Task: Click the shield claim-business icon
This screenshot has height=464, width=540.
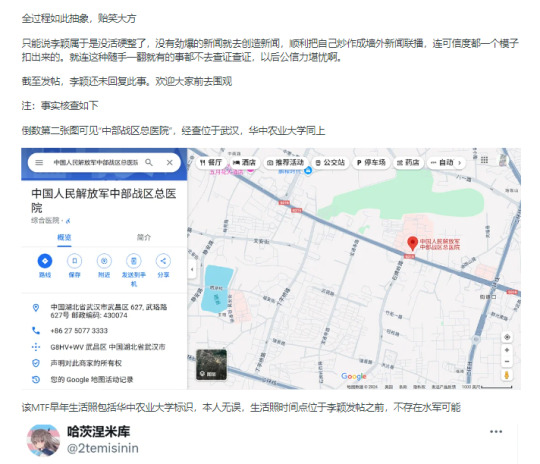Action: (x=36, y=363)
